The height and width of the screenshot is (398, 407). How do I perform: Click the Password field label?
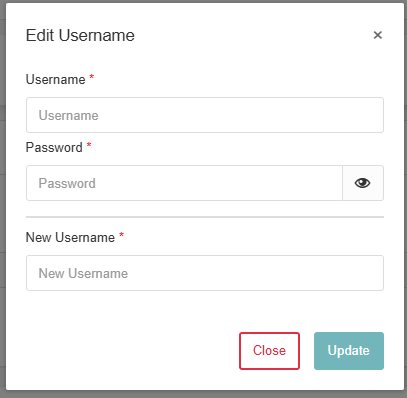click(54, 147)
